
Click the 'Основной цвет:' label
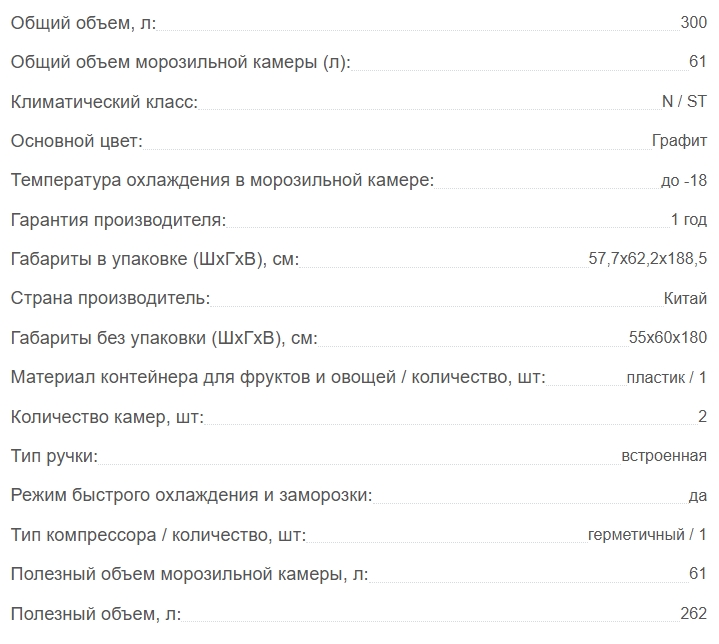click(x=77, y=141)
